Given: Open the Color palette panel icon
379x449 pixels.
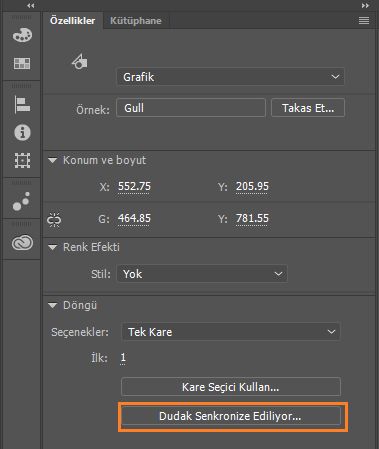Looking at the screenshot, I should point(22,35).
